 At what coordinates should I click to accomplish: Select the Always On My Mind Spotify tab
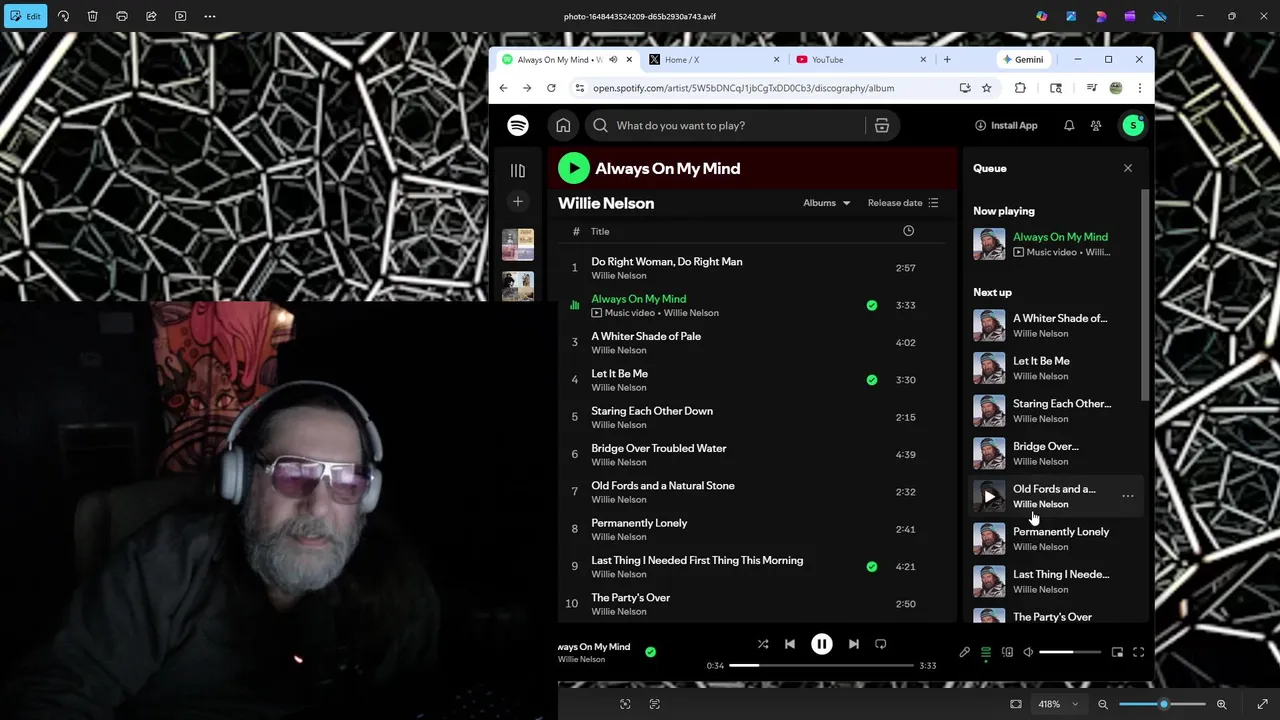click(565, 60)
